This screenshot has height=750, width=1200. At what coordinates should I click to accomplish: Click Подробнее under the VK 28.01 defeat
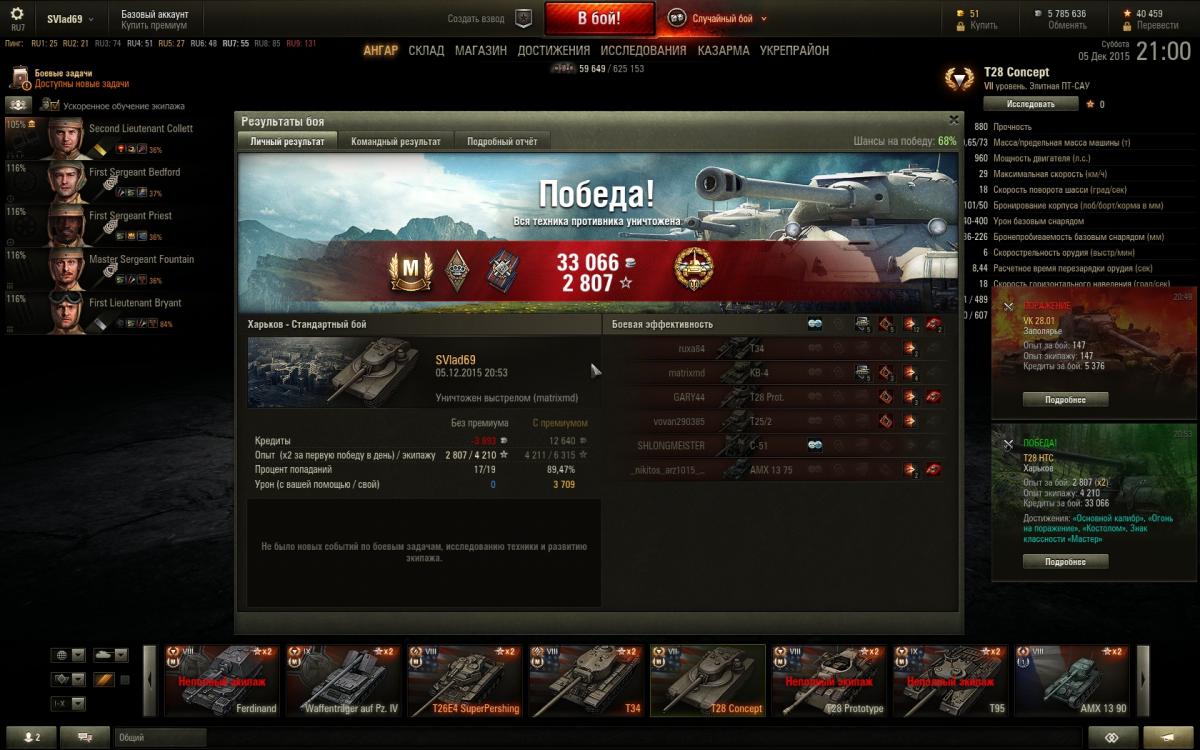pos(1065,399)
